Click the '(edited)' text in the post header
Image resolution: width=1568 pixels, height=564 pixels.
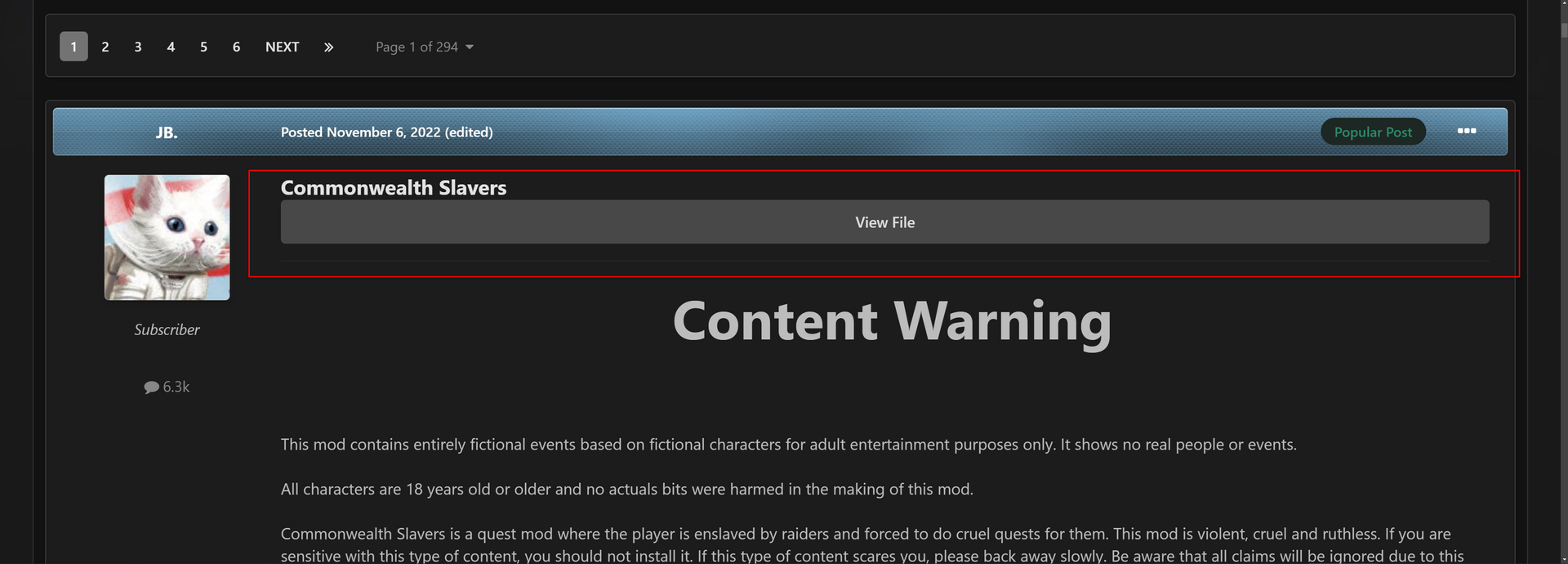coord(469,132)
